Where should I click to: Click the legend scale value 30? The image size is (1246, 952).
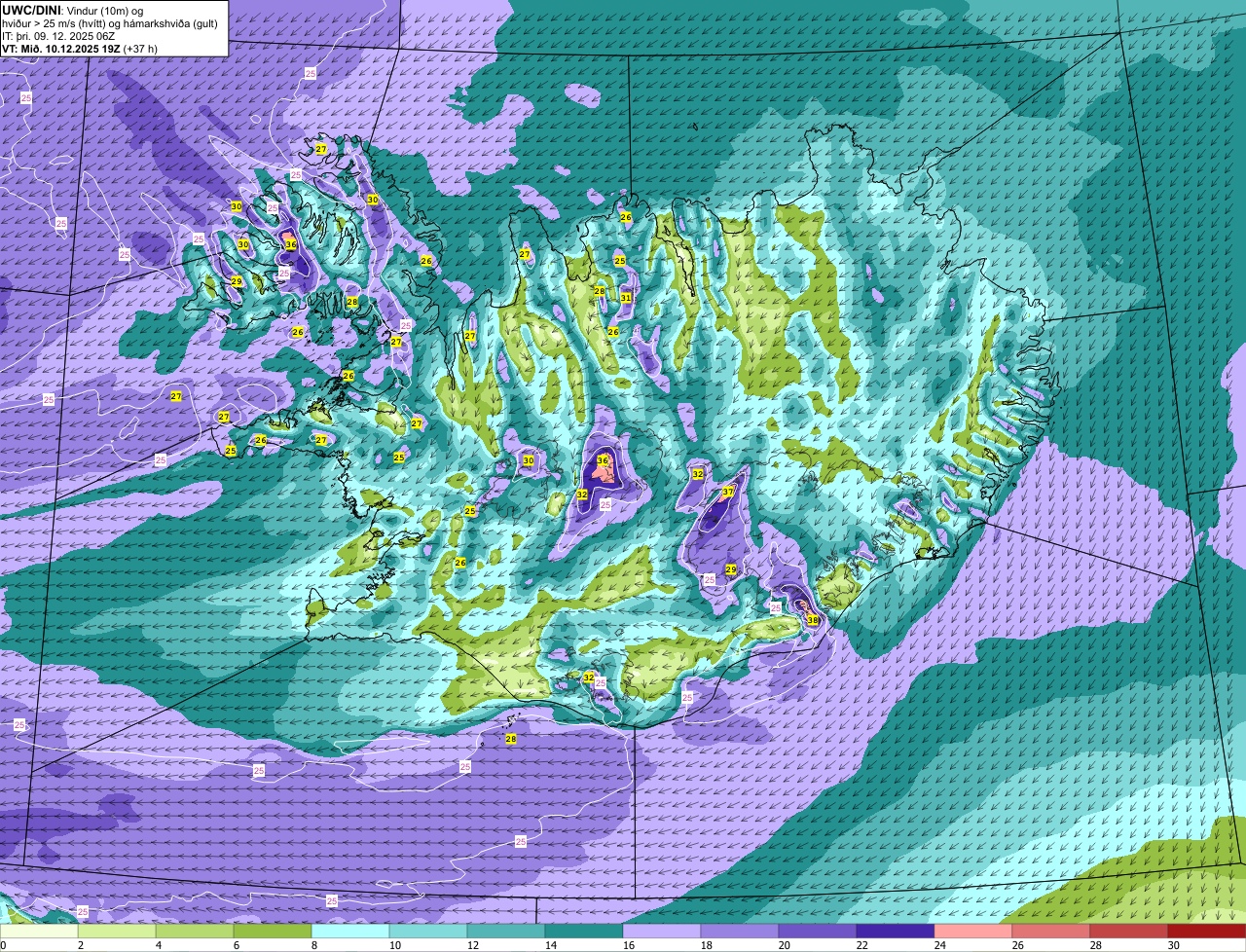1173,945
